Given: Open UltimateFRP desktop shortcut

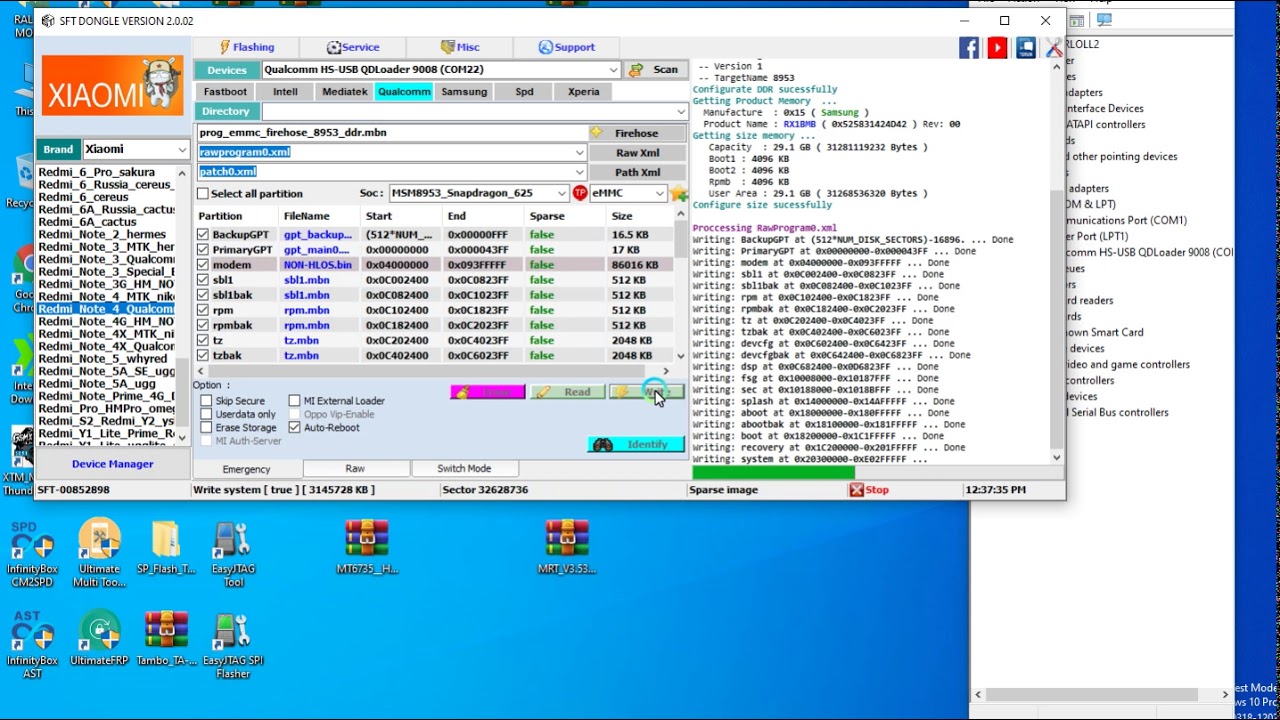Looking at the screenshot, I should 99,639.
